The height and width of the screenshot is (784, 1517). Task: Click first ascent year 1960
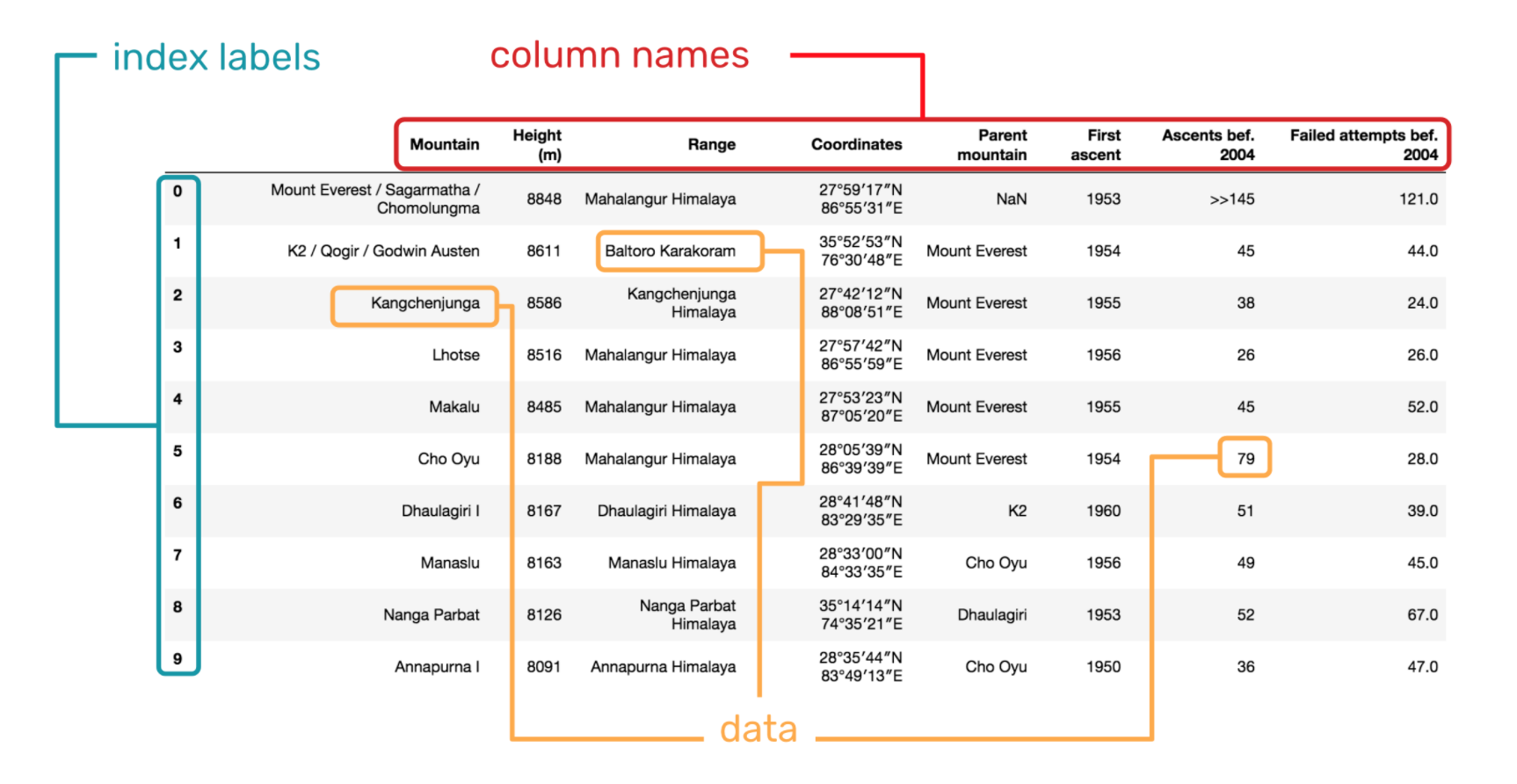1104,510
